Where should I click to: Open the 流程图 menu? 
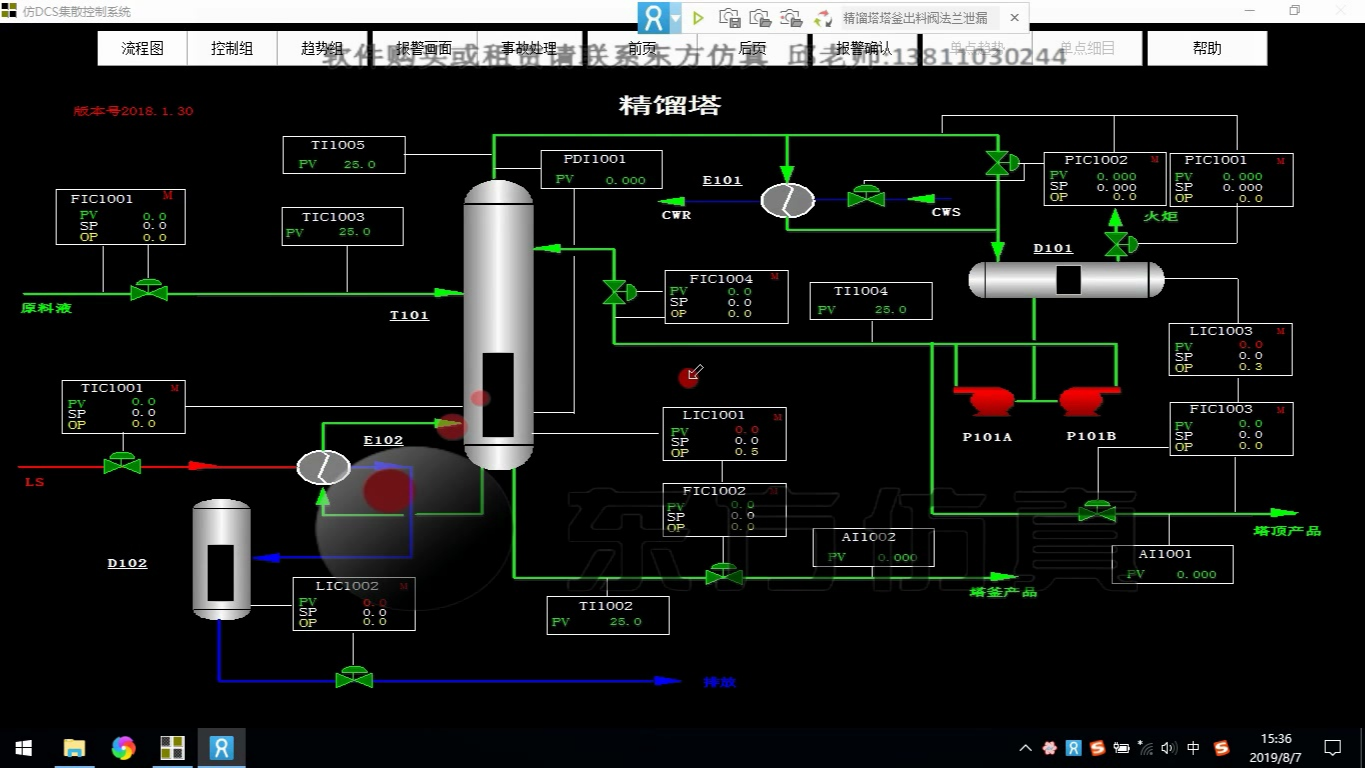(143, 48)
